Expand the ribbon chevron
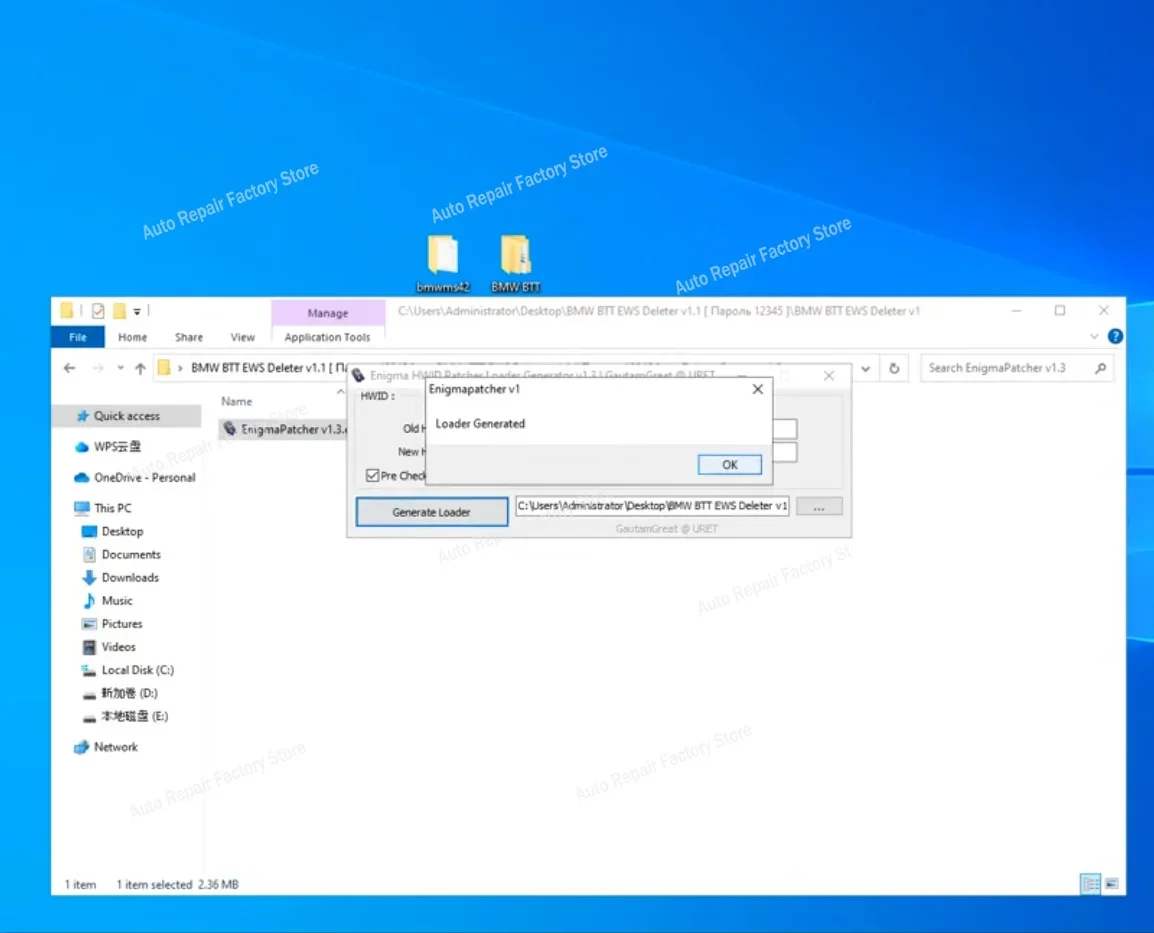 1094,336
